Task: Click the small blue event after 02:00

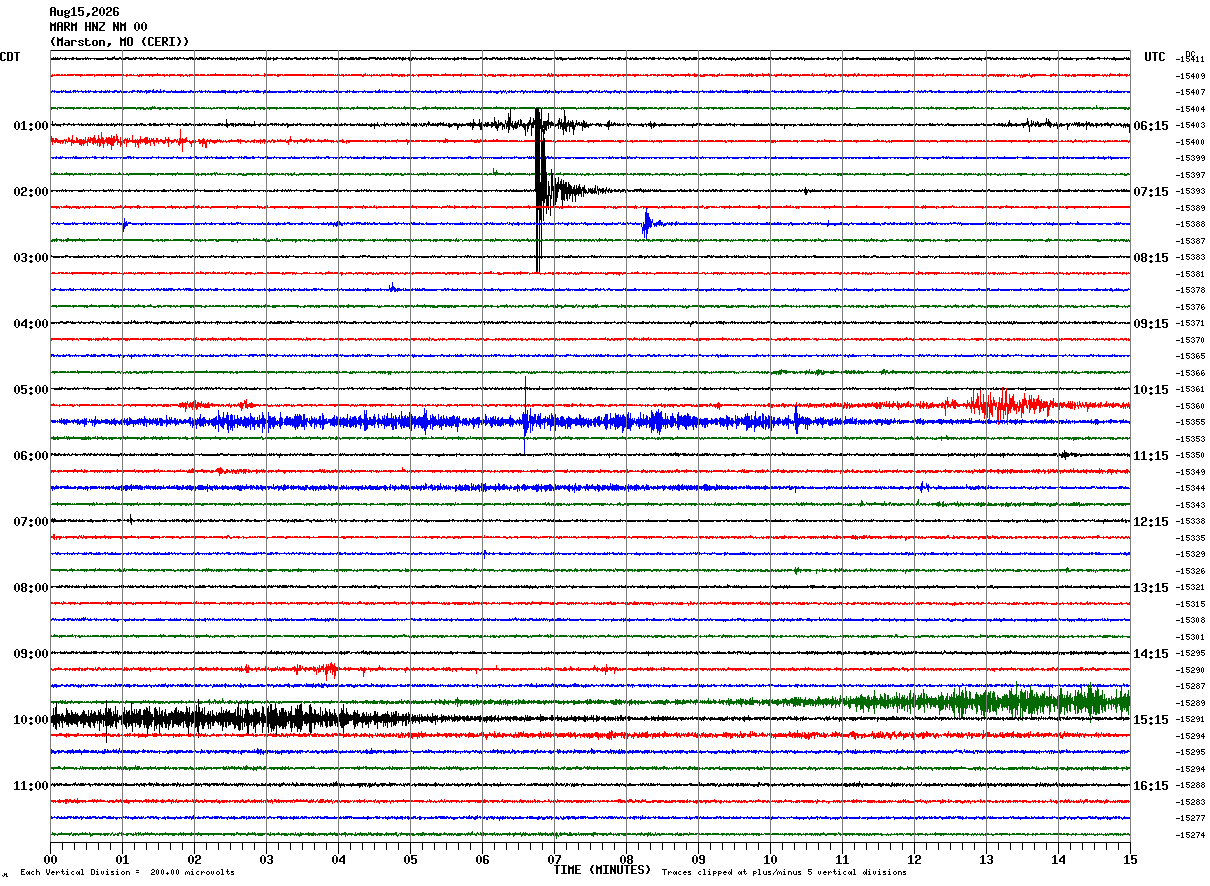Action: click(x=647, y=223)
